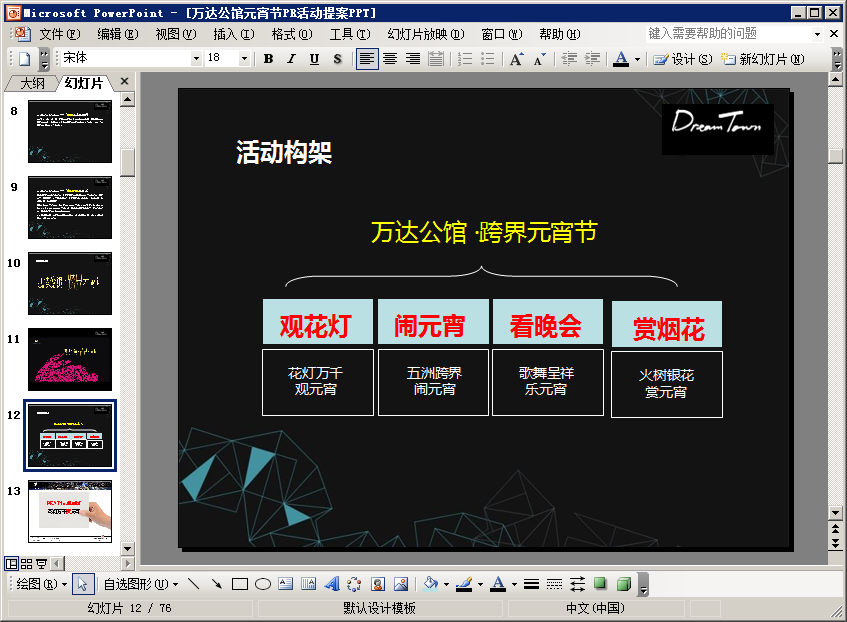Open the Design pane
Viewport: 847px width, 622px height.
pos(683,59)
